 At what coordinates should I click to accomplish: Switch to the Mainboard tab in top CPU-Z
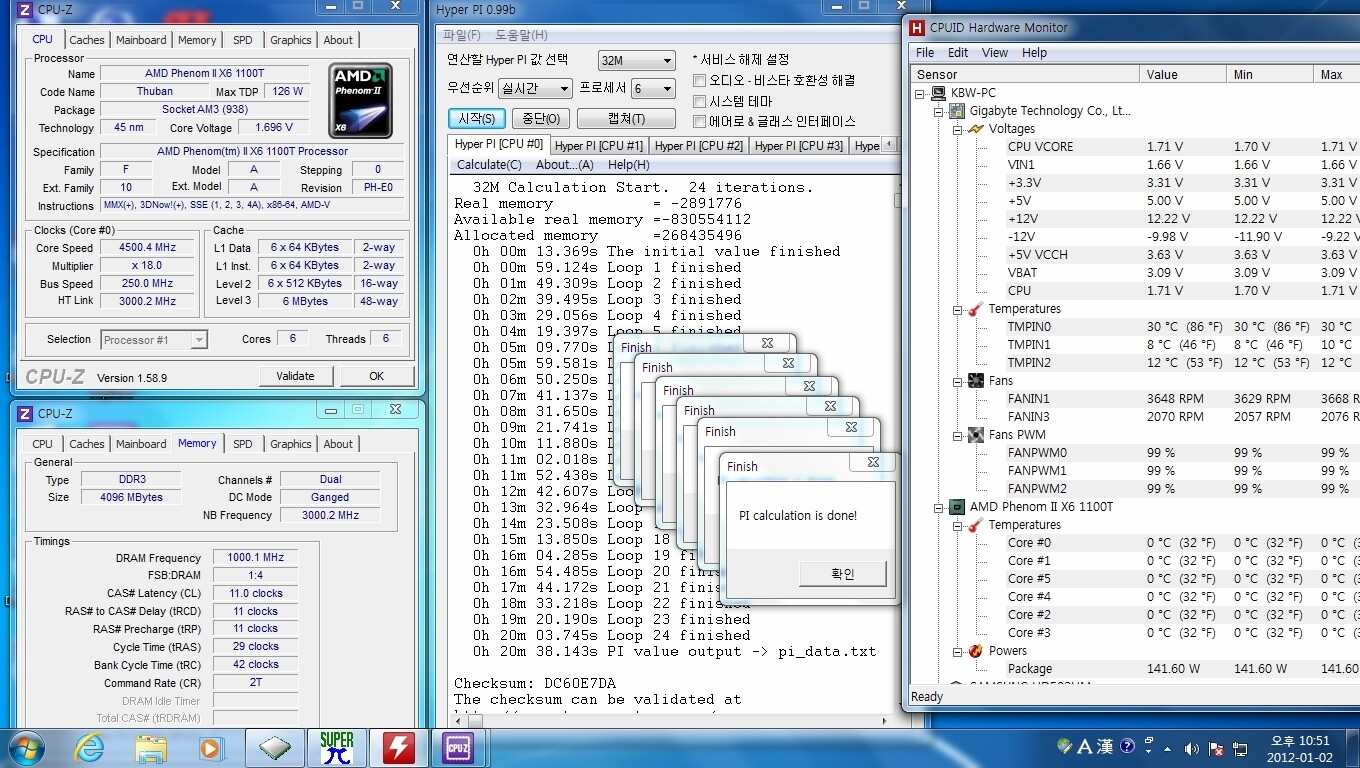pos(141,40)
